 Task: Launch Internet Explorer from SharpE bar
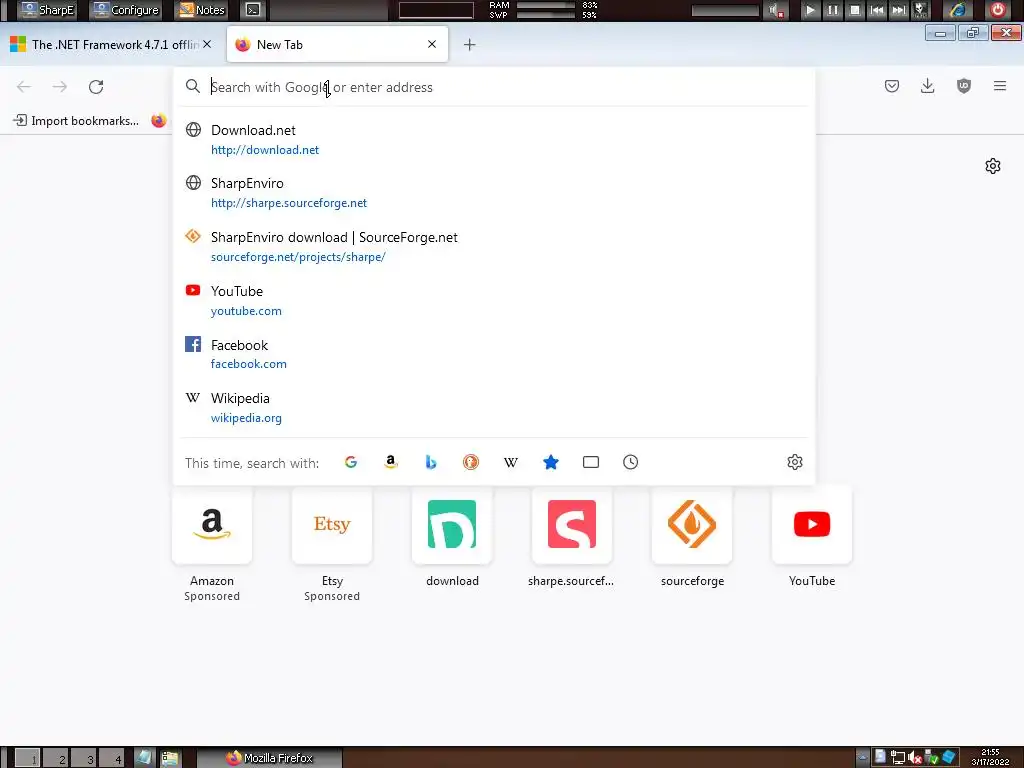tap(957, 10)
